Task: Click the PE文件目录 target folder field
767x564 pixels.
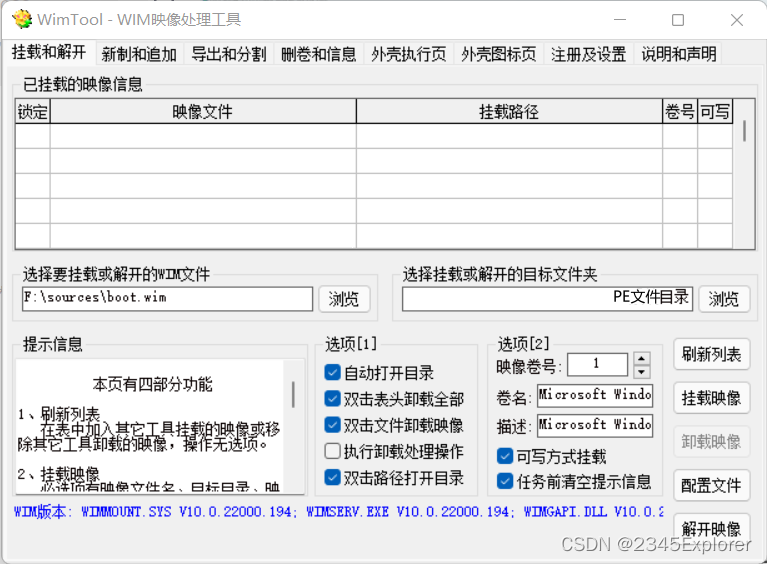Action: [547, 298]
